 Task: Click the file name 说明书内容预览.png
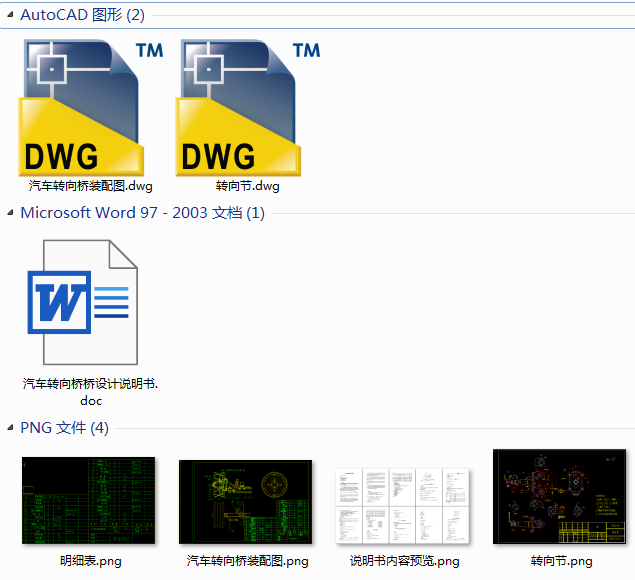[405, 561]
